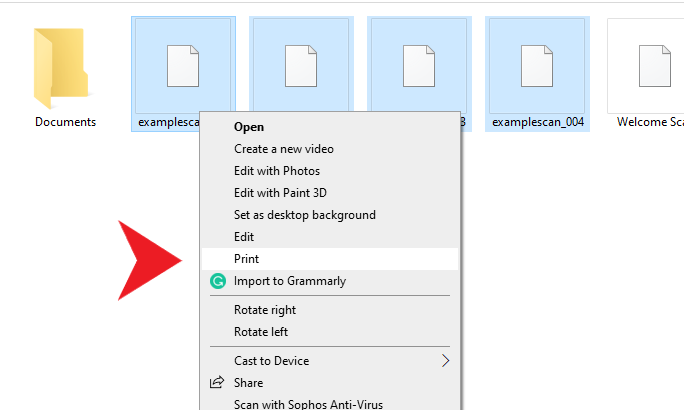Click the examplescan_004 filename label
This screenshot has height=410, width=684.
[x=537, y=122]
